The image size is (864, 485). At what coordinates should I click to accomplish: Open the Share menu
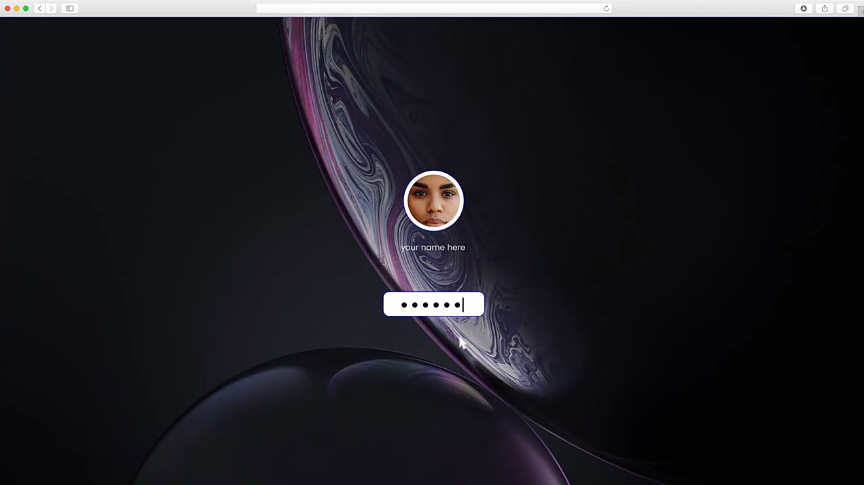click(x=824, y=8)
